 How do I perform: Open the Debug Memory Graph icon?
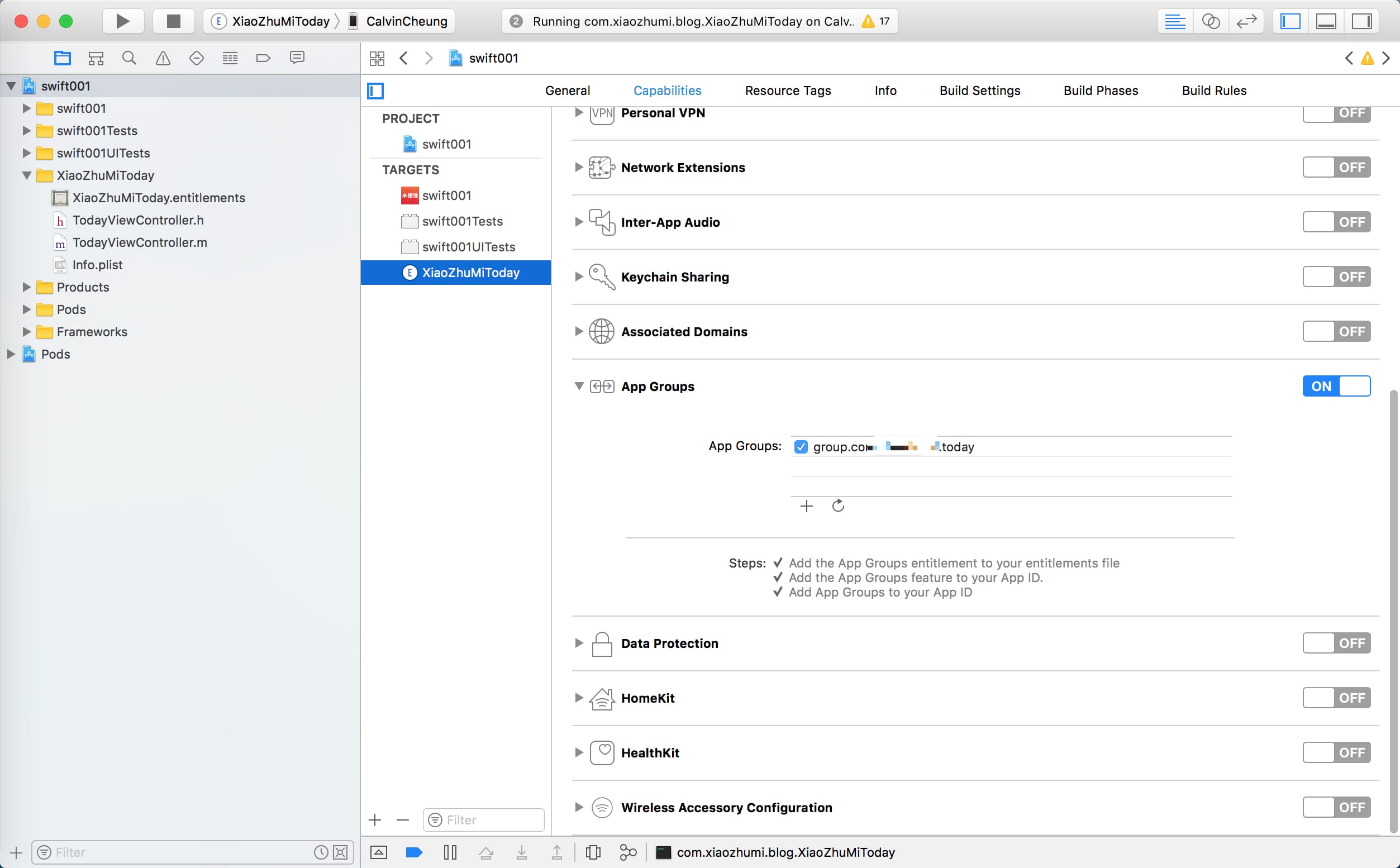point(628,852)
